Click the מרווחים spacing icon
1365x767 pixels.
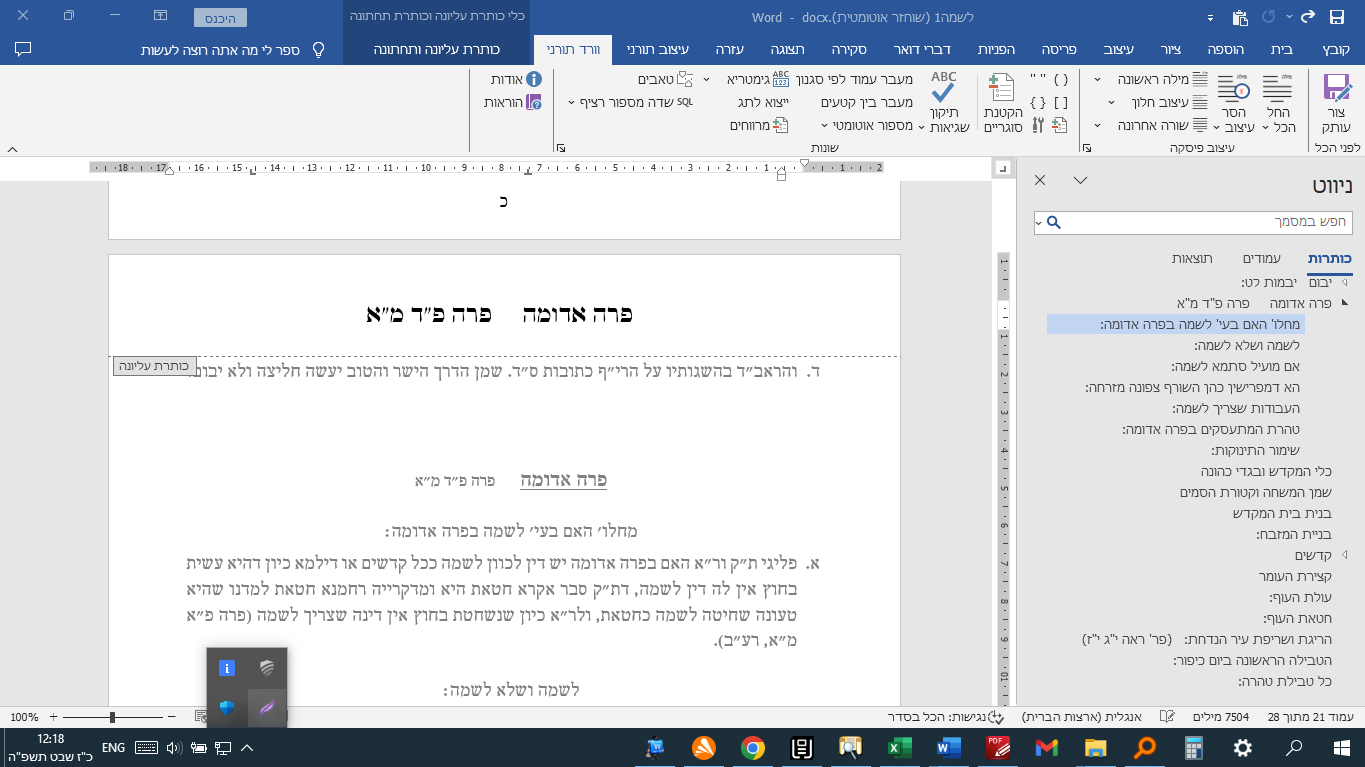[x=781, y=126]
